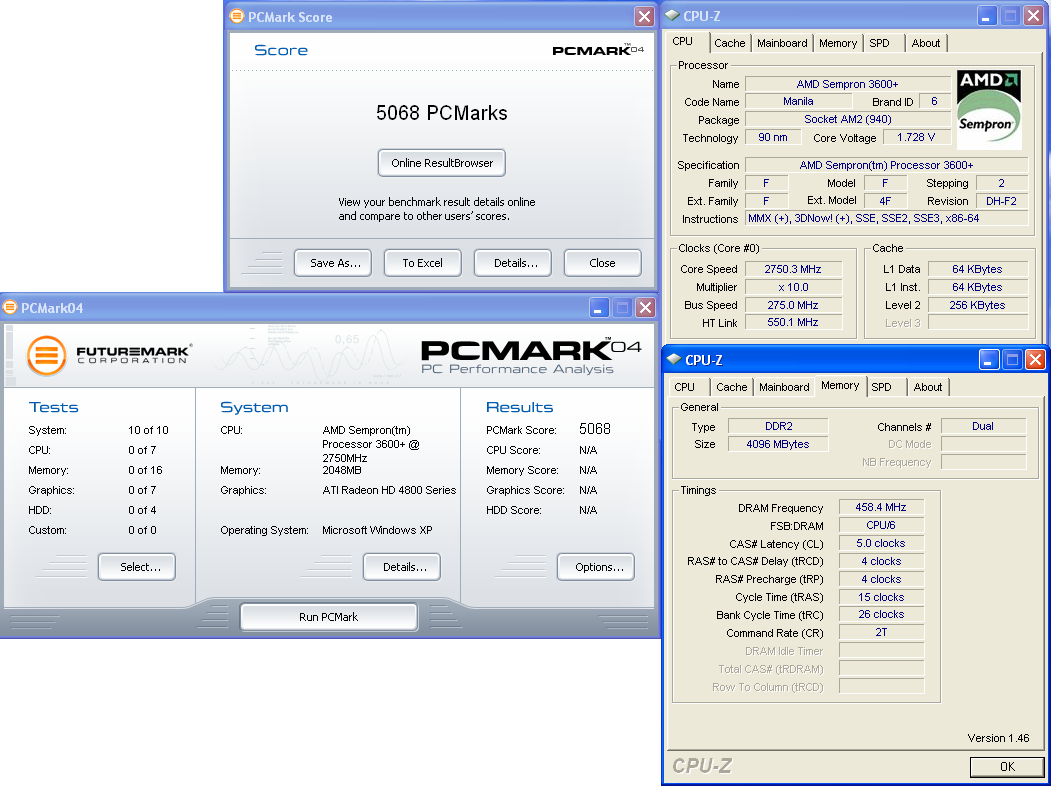Click Bank Cycle Time value 26 clocks
Image resolution: width=1051 pixels, height=786 pixels.
point(881,614)
